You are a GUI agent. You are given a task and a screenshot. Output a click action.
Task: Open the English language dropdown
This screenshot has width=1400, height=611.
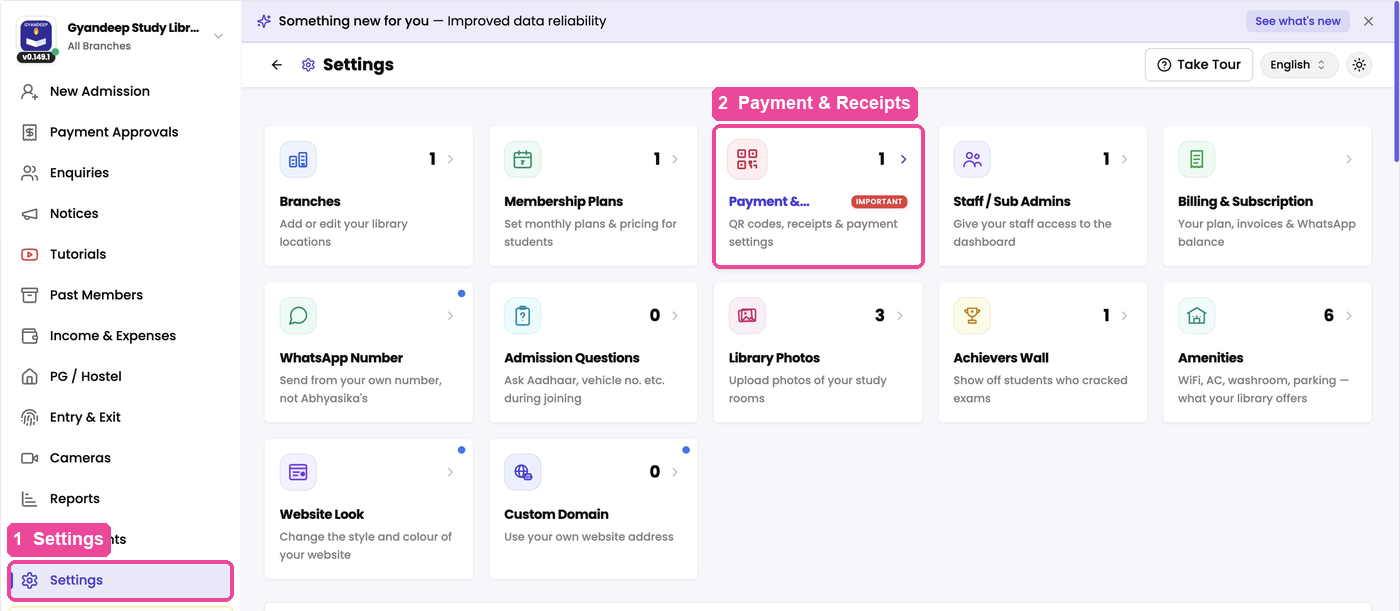(1299, 65)
